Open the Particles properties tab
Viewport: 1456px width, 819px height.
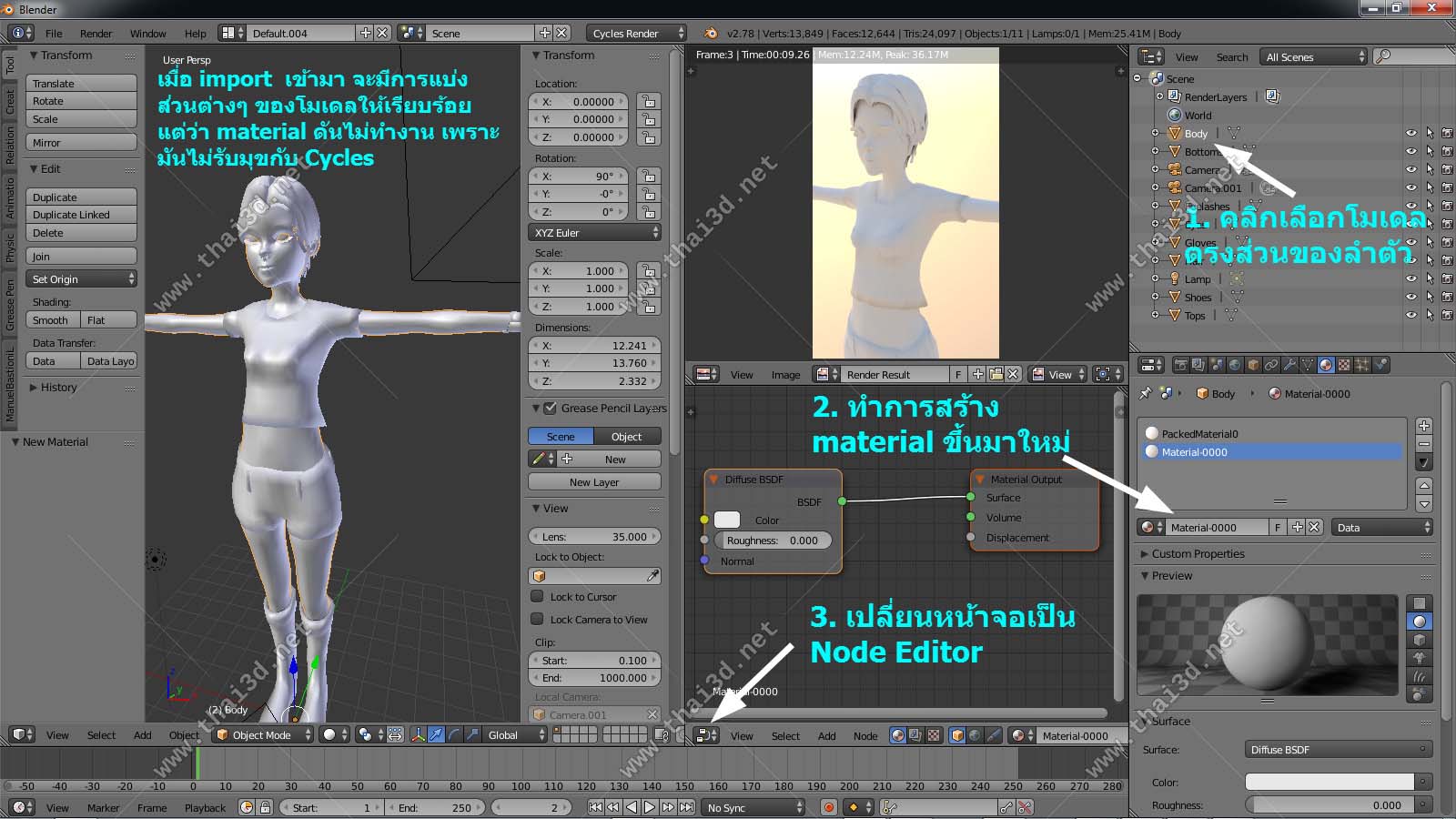coord(1362,365)
